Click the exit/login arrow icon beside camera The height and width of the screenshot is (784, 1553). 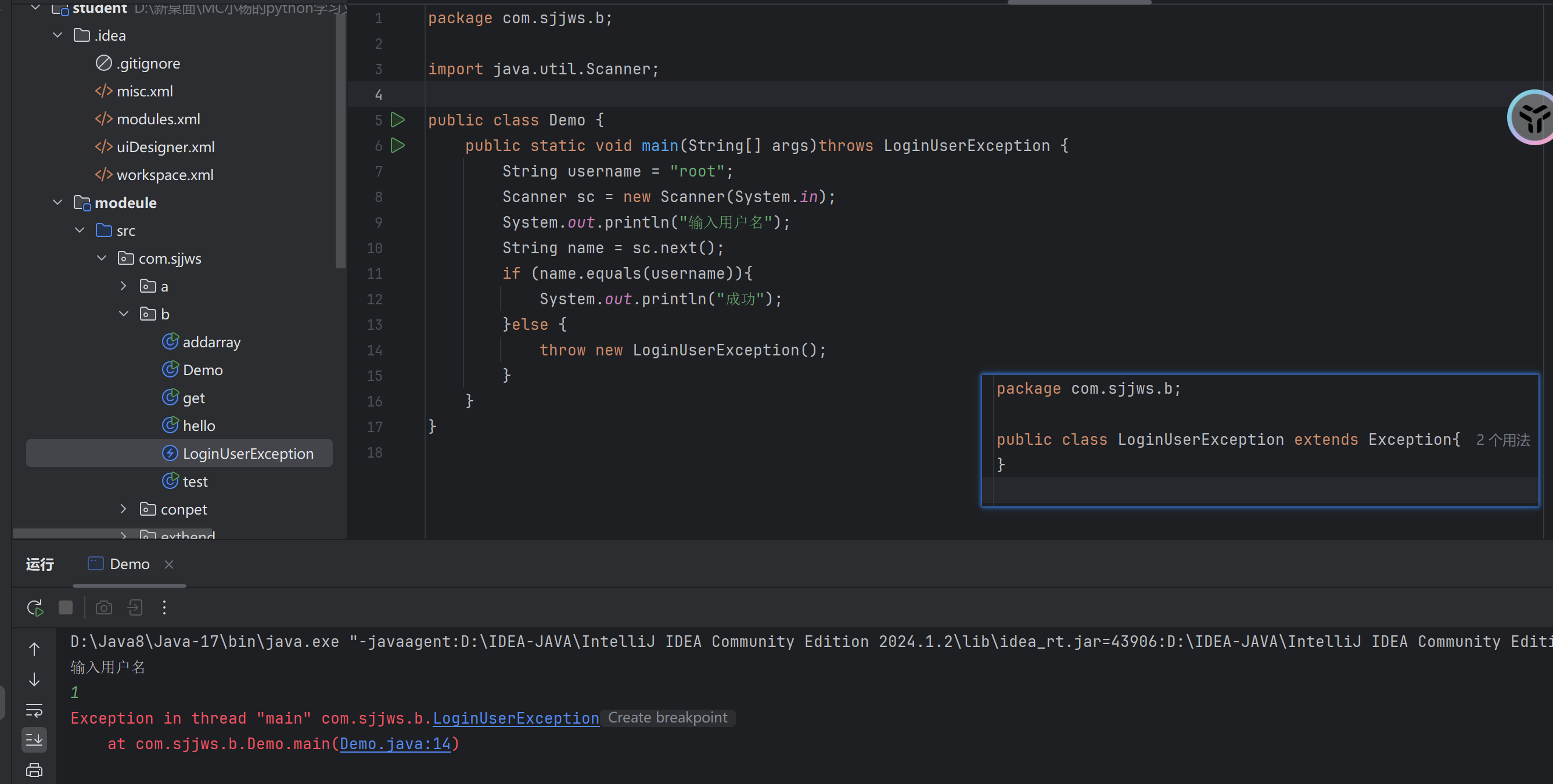[135, 607]
